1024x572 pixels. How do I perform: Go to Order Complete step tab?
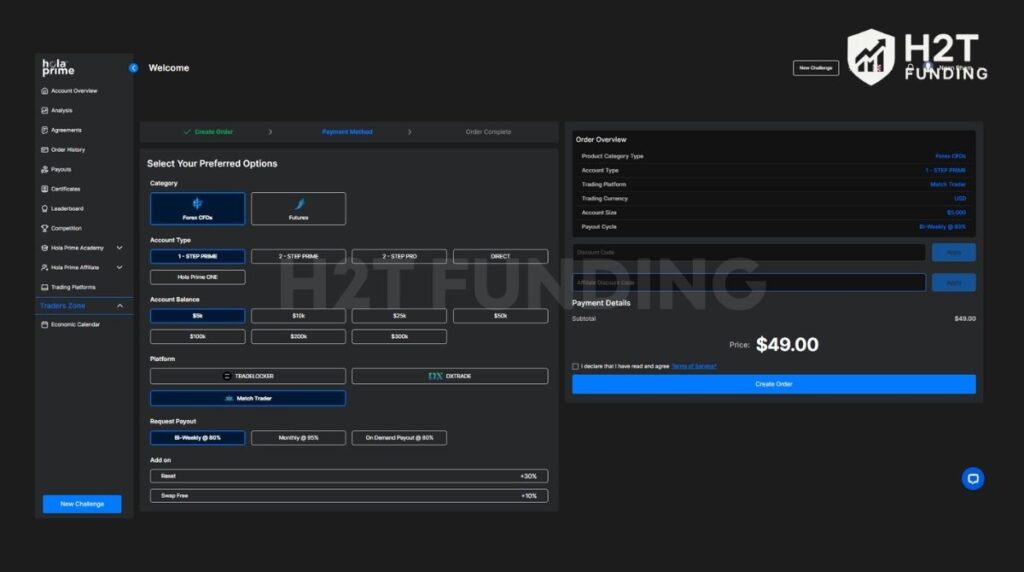488,132
